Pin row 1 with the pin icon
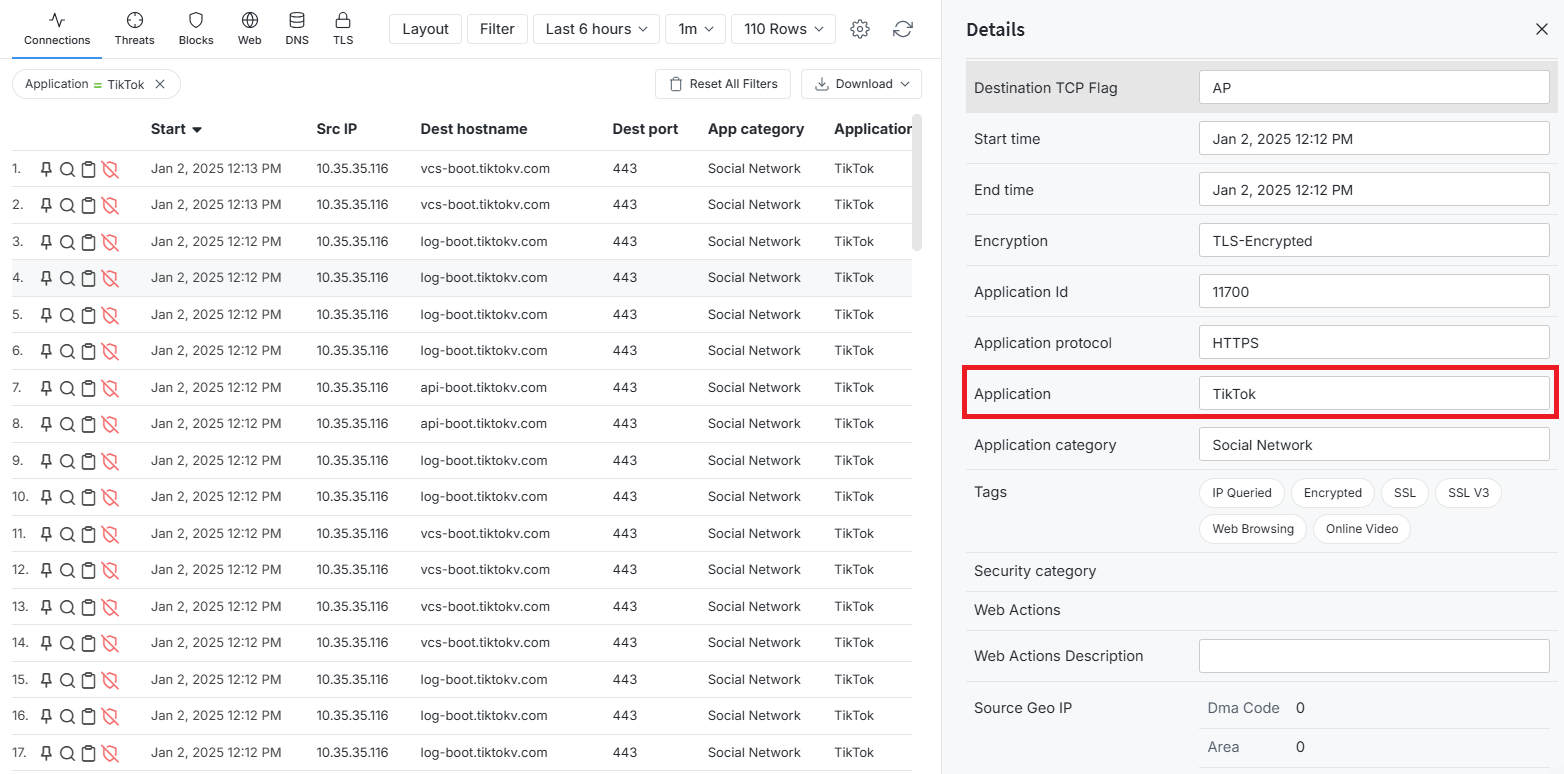This screenshot has height=774, width=1564. tap(46, 169)
